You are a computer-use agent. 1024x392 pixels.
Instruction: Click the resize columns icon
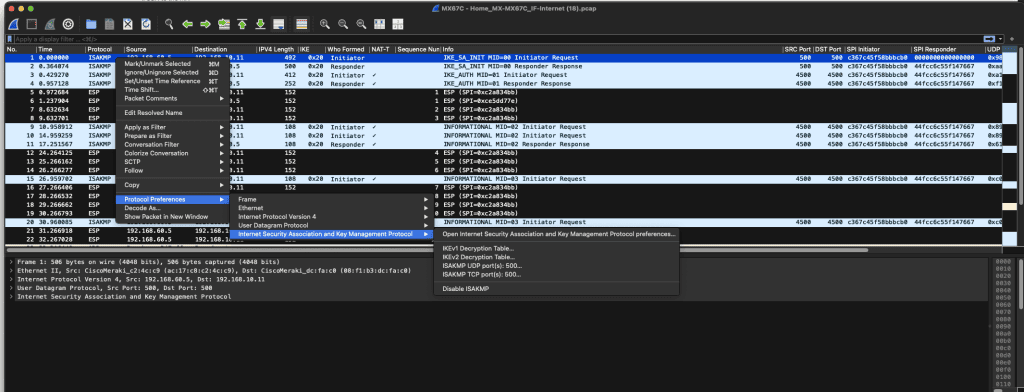pyautogui.click(x=379, y=24)
